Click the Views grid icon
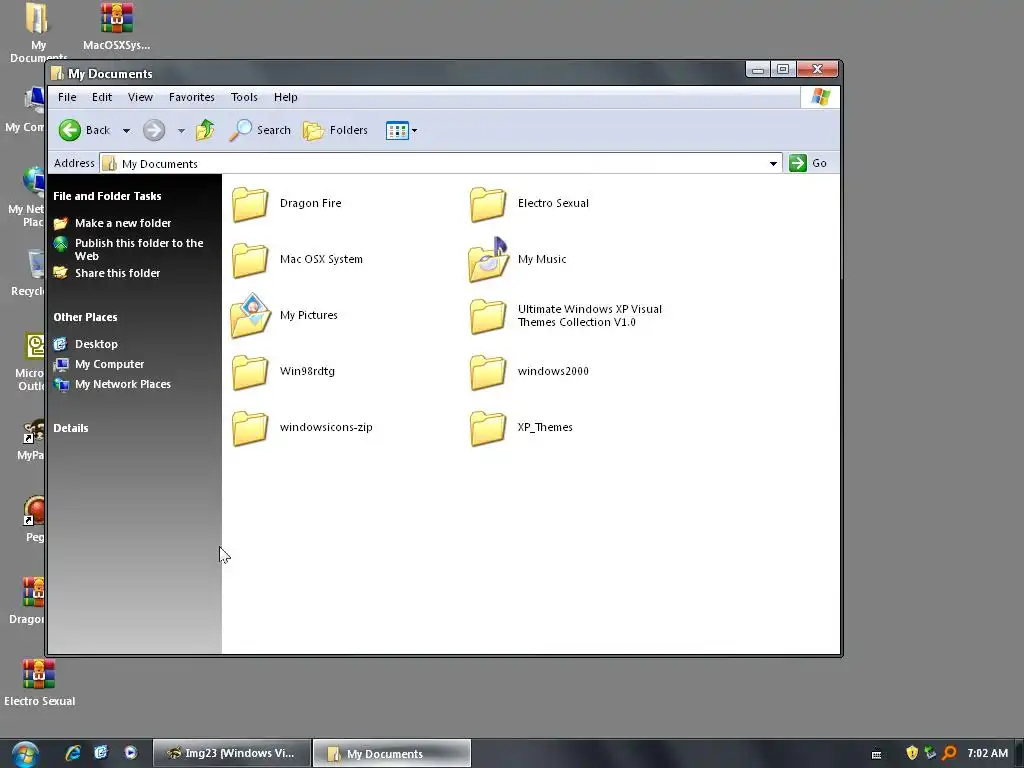Screen dimensions: 1024x768 (x=397, y=131)
